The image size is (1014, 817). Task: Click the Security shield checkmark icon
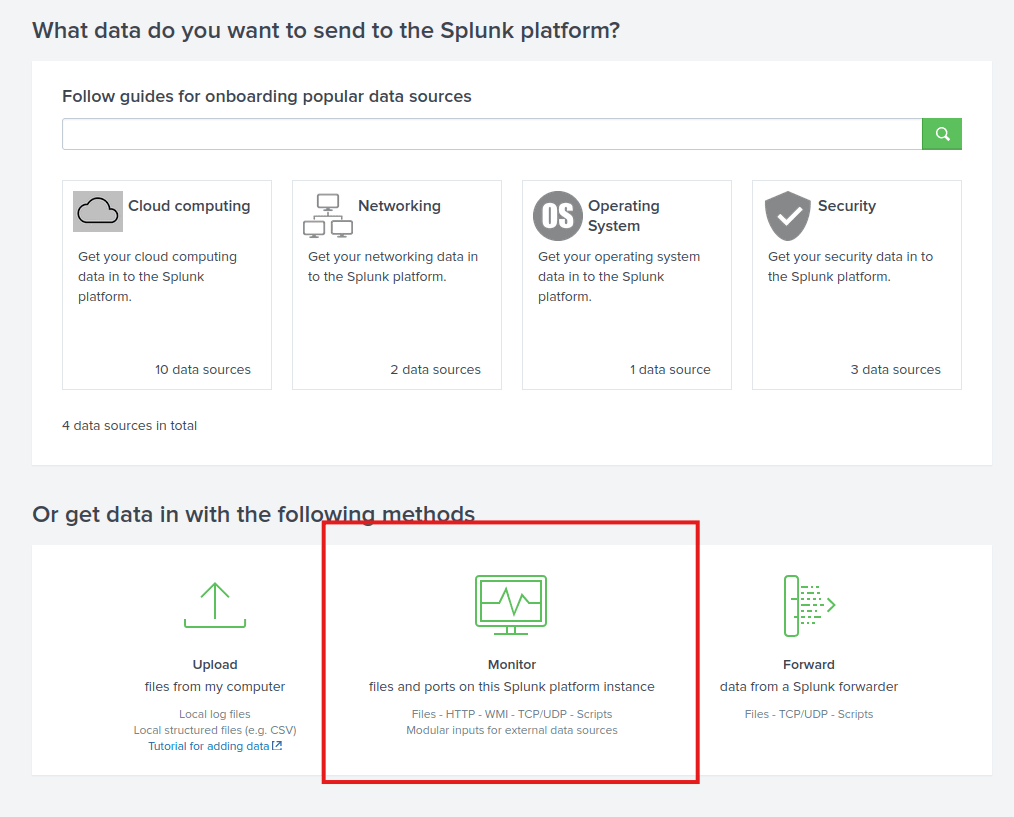pos(788,216)
